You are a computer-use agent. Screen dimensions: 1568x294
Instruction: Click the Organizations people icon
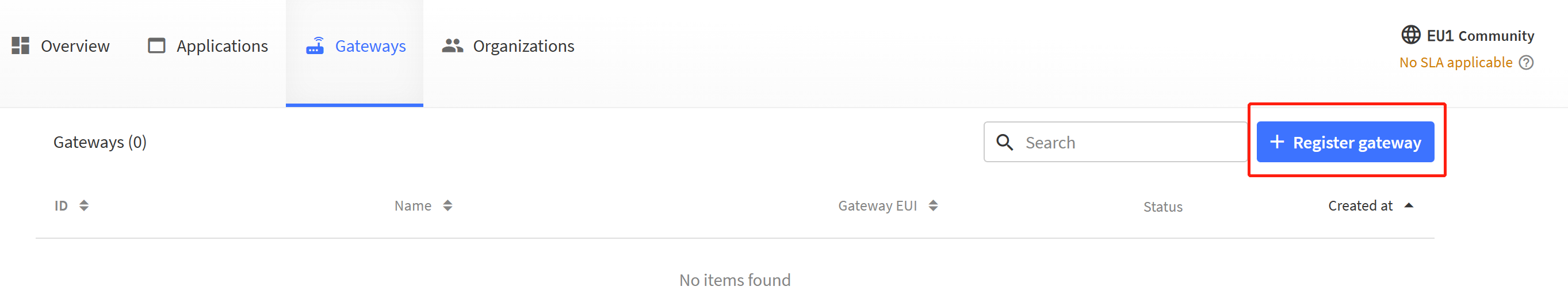click(x=452, y=45)
